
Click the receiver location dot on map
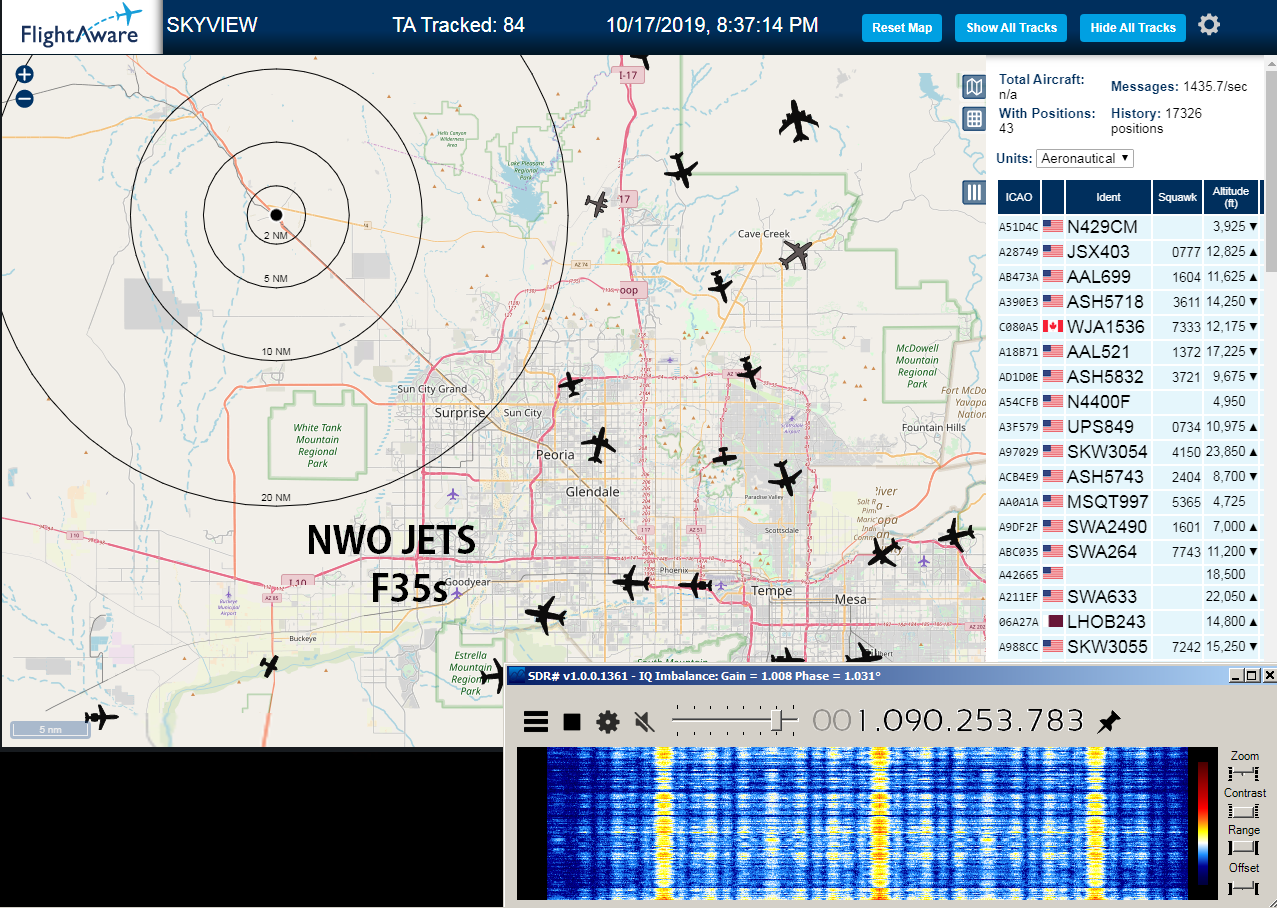(276, 214)
